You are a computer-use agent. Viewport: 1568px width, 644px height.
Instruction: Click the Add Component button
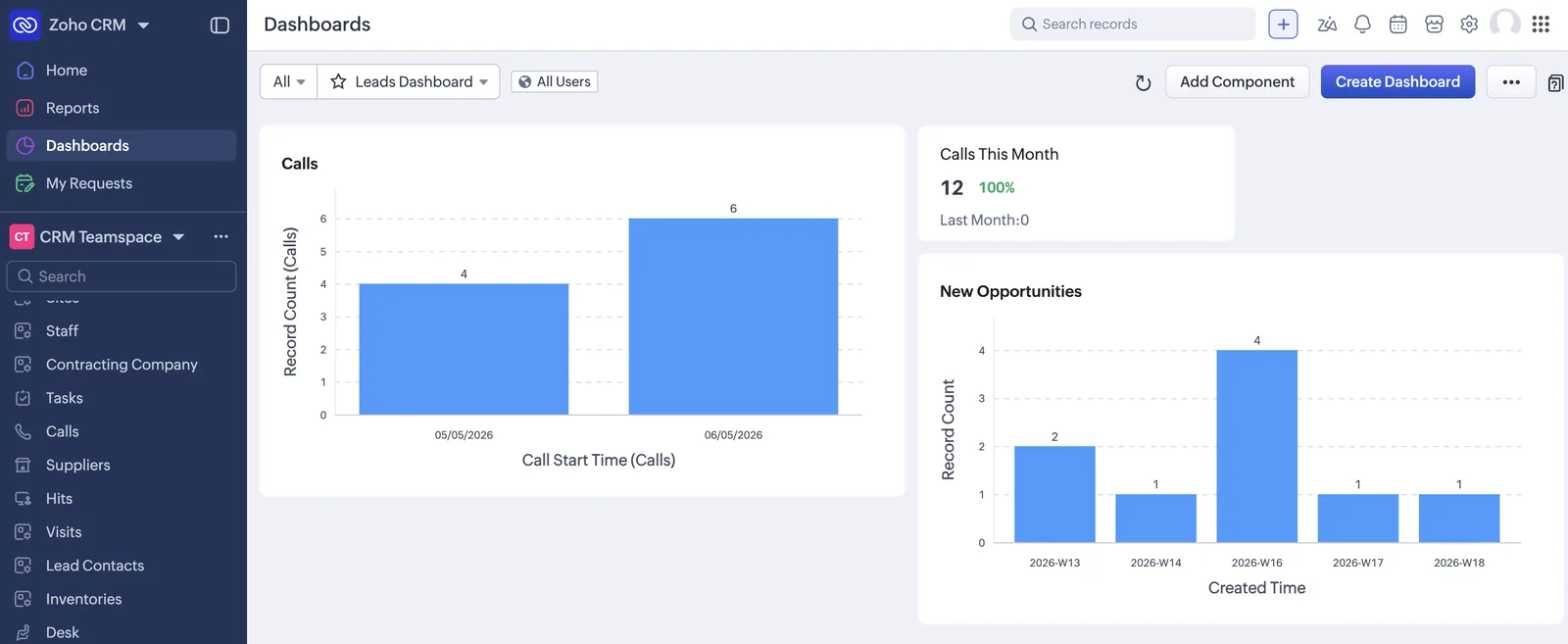(x=1237, y=82)
